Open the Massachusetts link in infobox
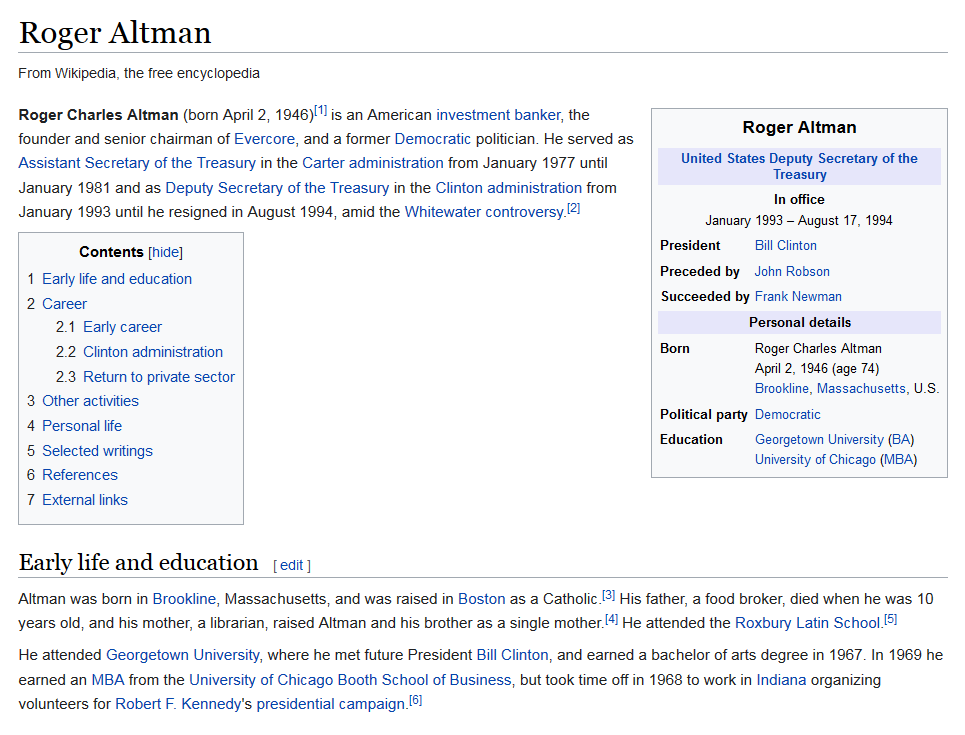This screenshot has width=965, height=735. [862, 388]
